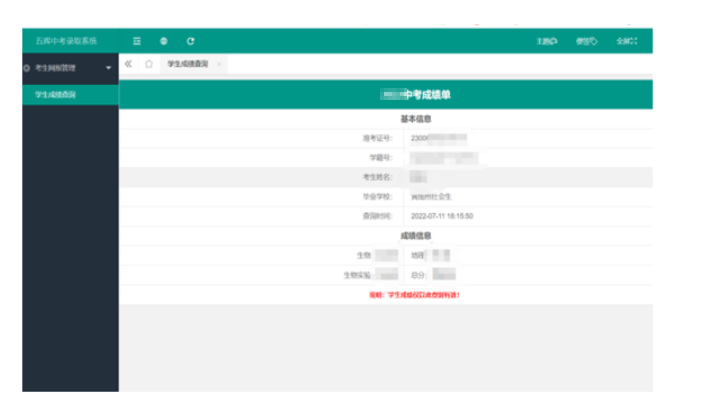Image resolution: width=707 pixels, height=414 pixels.
Task: Toggle fullscreen (全屏) mode
Action: tap(627, 41)
